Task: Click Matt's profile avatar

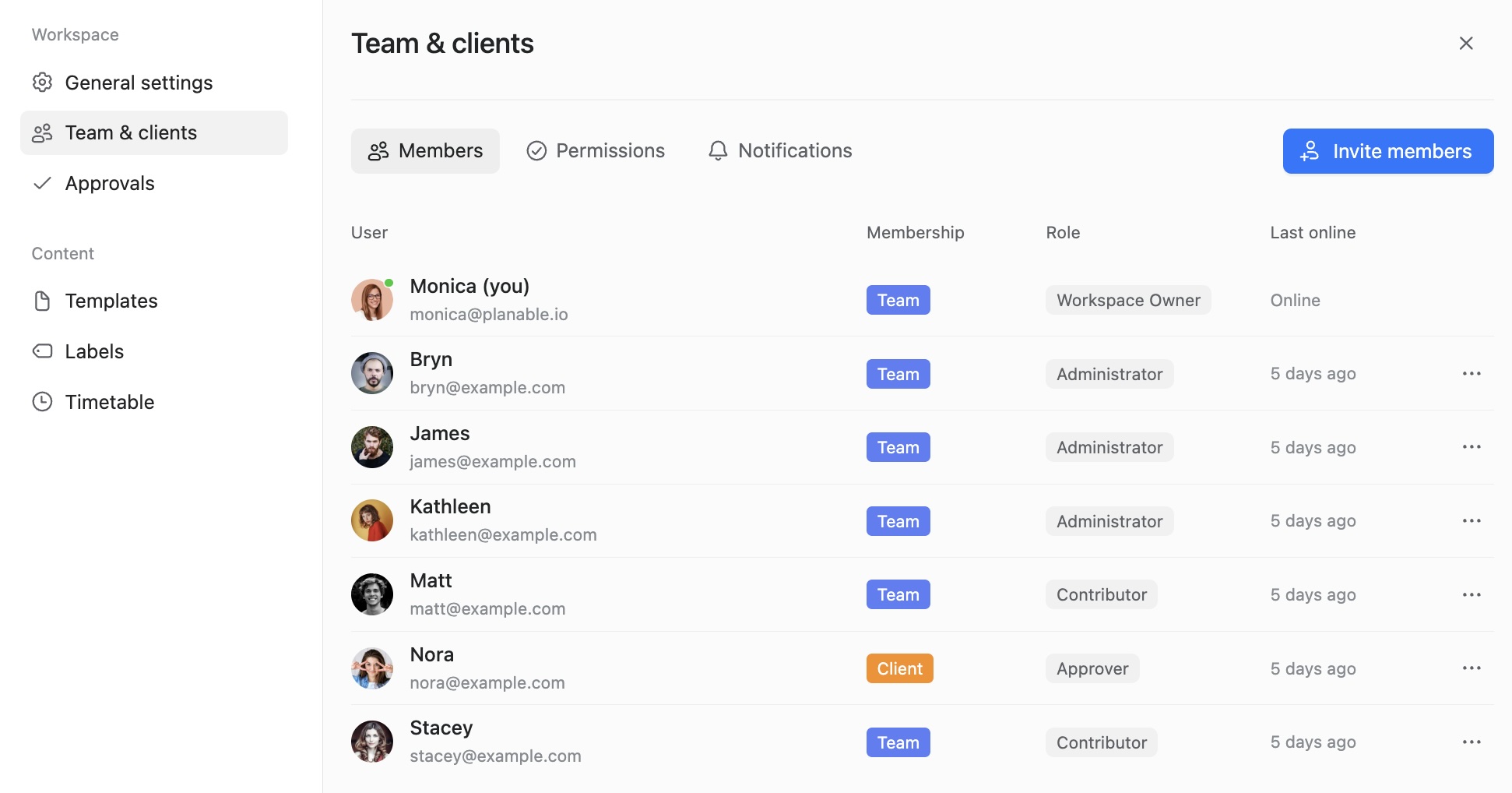Action: coord(372,594)
